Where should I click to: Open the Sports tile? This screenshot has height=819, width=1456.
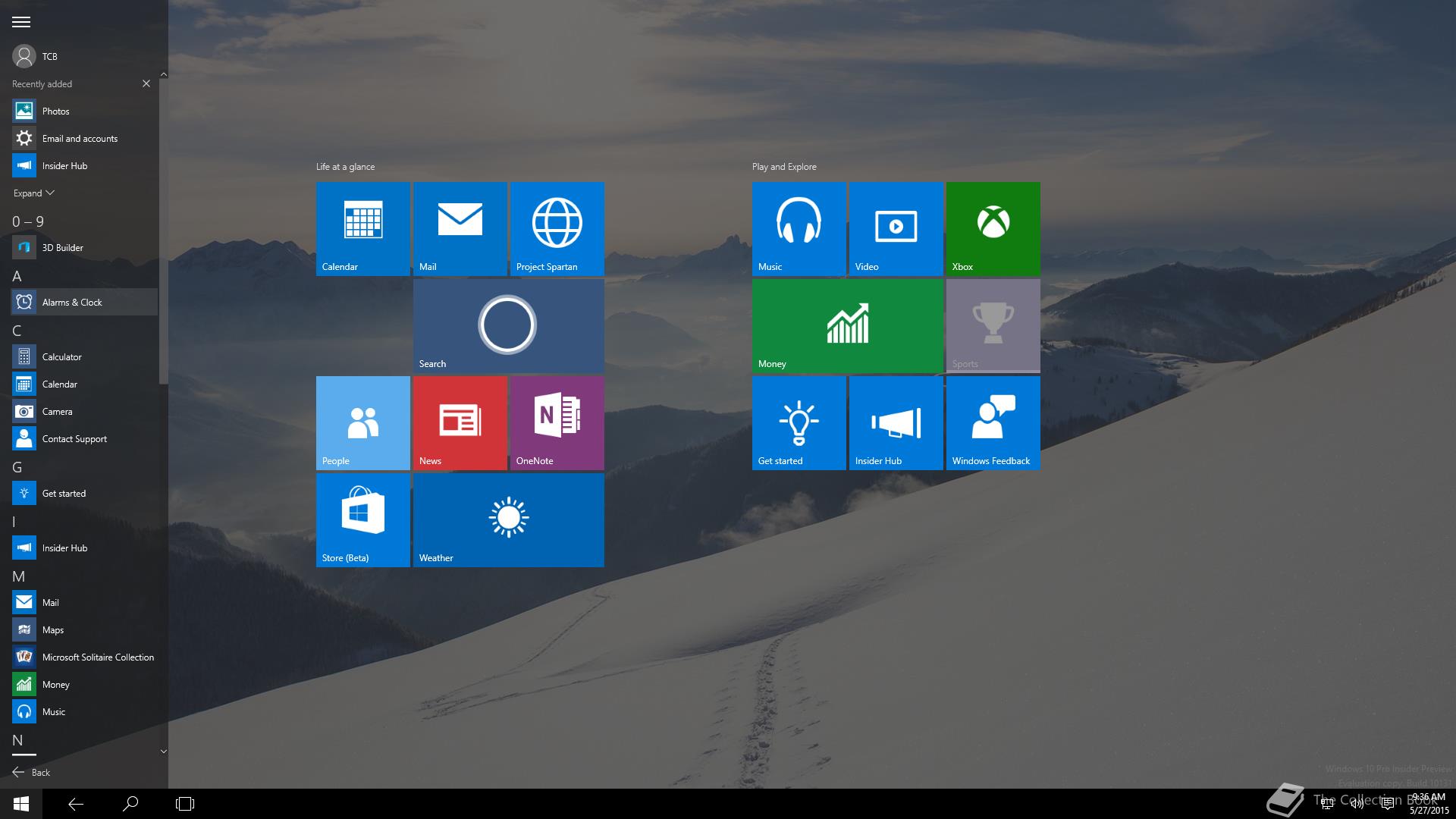pos(993,325)
